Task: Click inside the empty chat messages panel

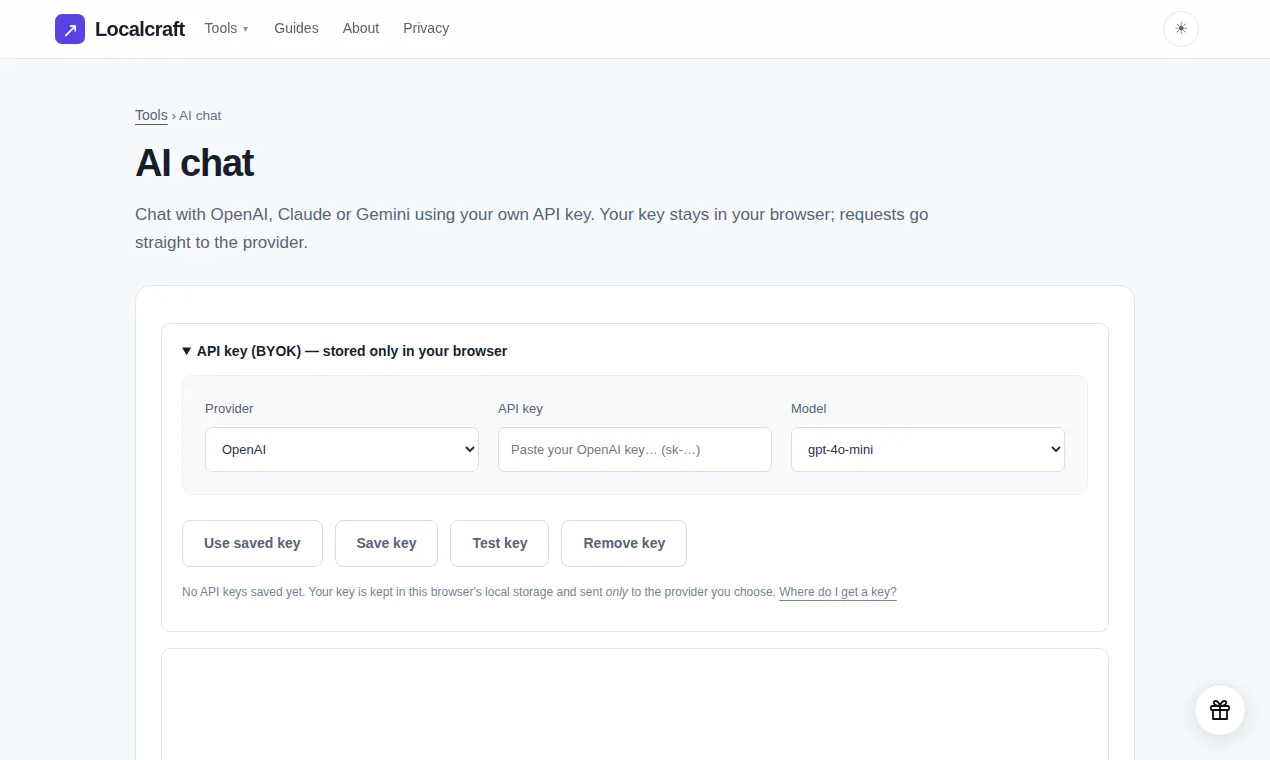Action: (x=635, y=704)
